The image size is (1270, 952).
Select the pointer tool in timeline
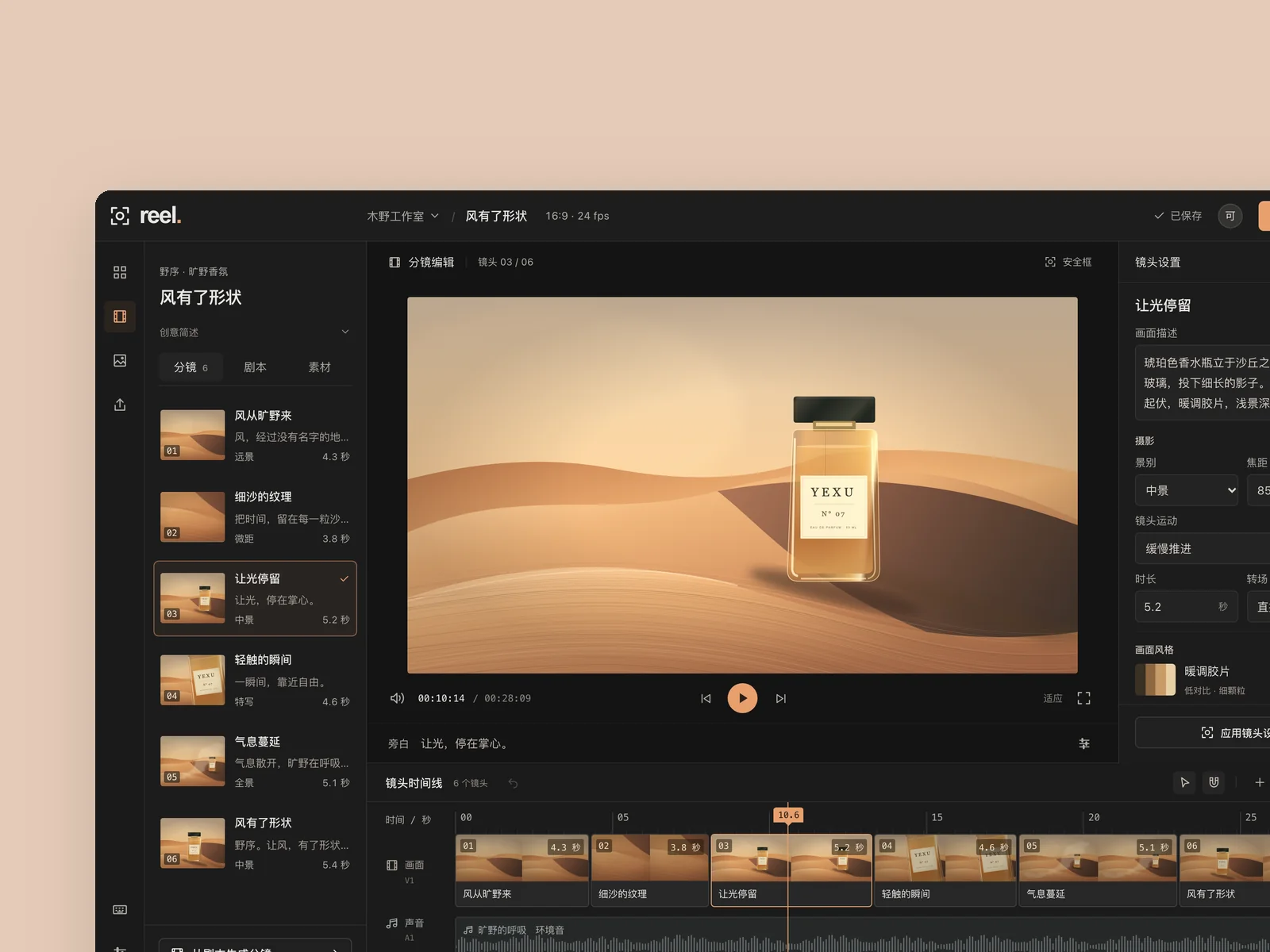coord(1184,782)
